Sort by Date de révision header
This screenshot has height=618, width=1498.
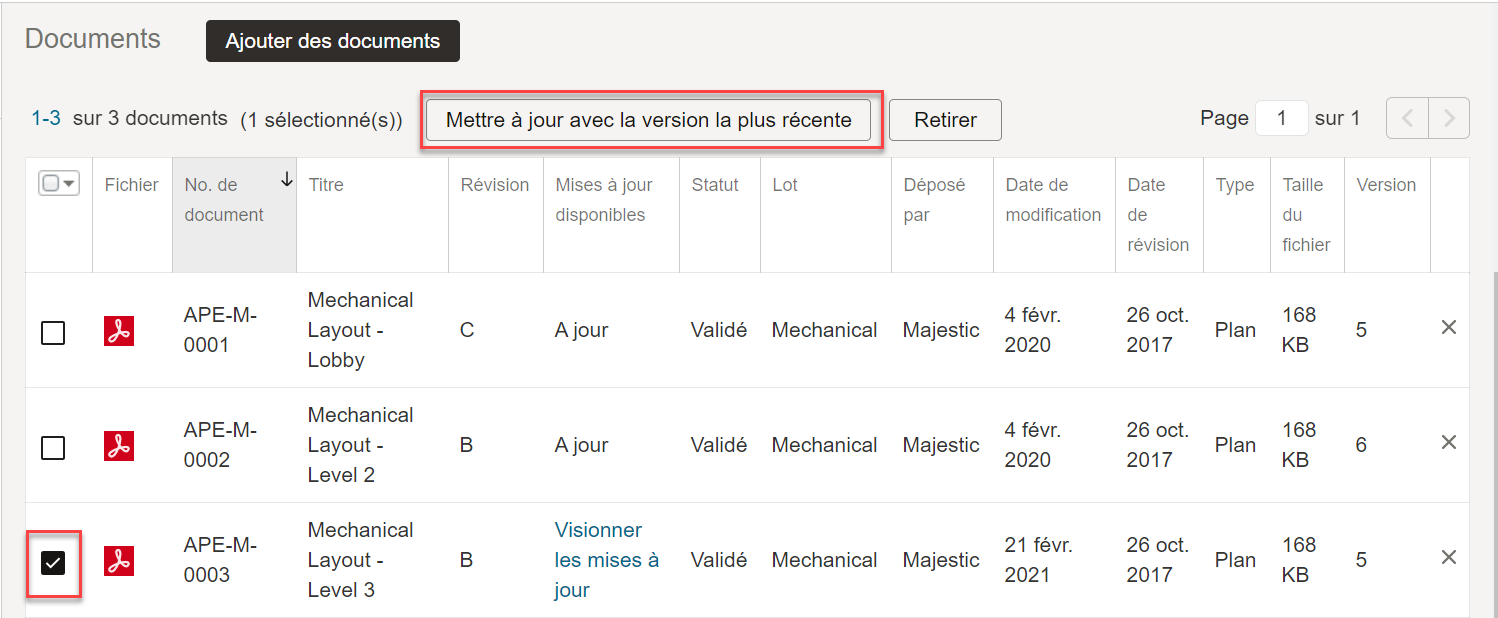pos(1158,215)
